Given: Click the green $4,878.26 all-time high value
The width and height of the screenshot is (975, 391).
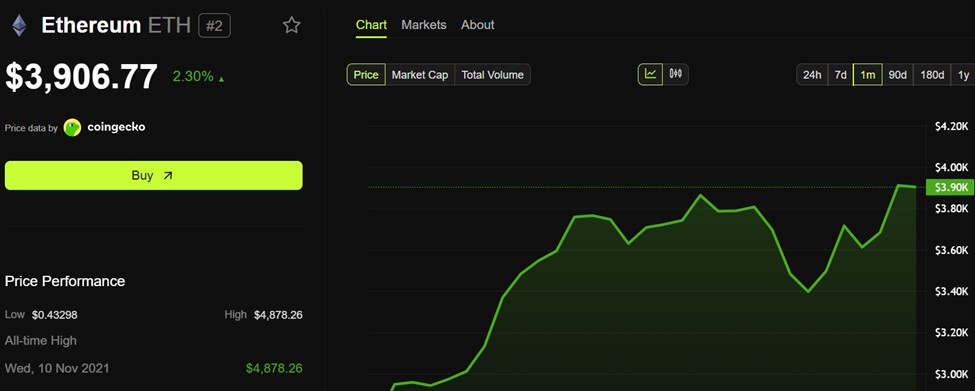Looking at the screenshot, I should click(274, 368).
